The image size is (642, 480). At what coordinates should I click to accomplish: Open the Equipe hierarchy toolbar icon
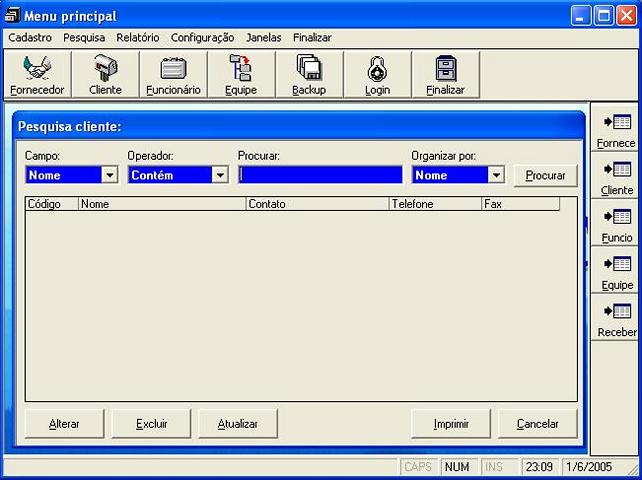[x=241, y=75]
